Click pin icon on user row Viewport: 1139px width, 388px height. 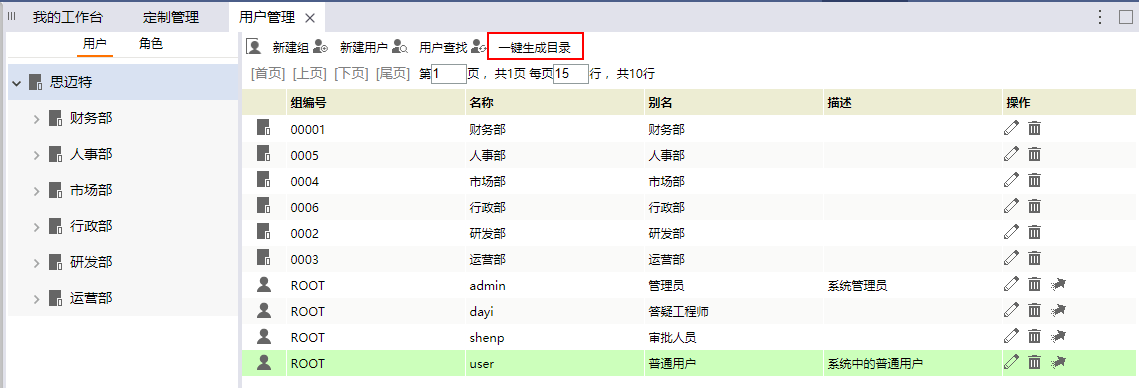(x=1058, y=362)
